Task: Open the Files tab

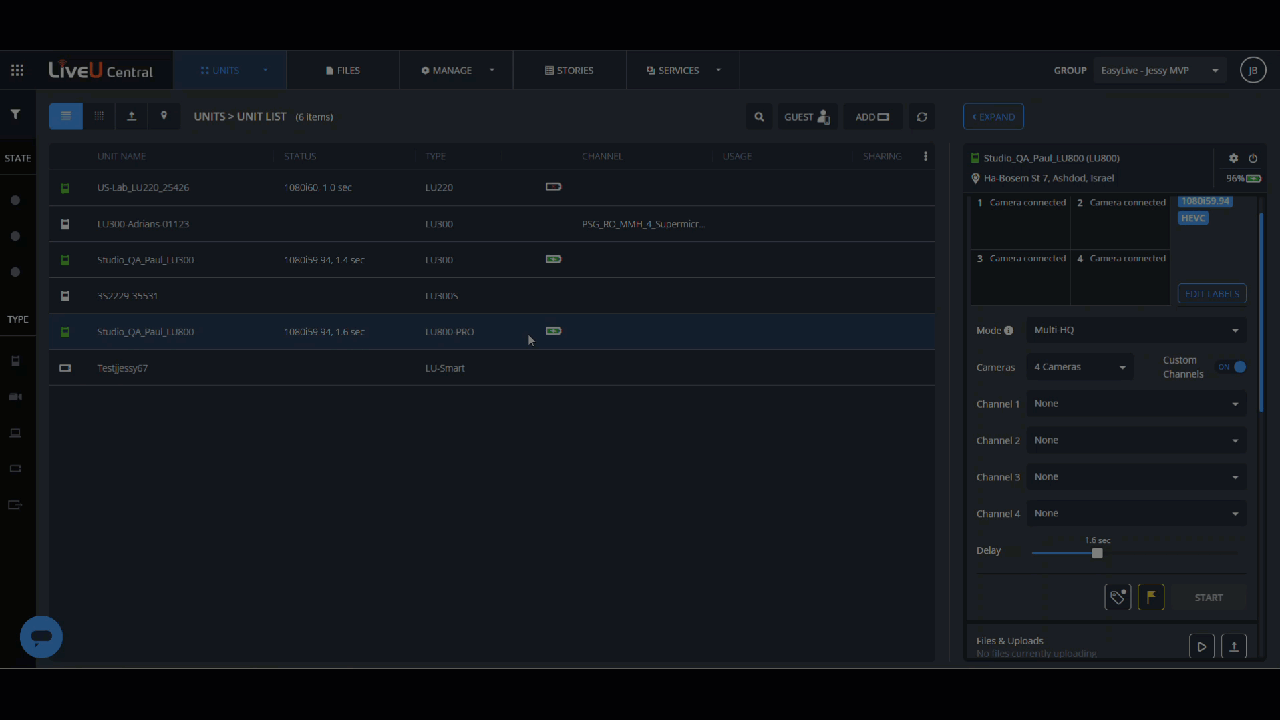Action: [x=343, y=70]
